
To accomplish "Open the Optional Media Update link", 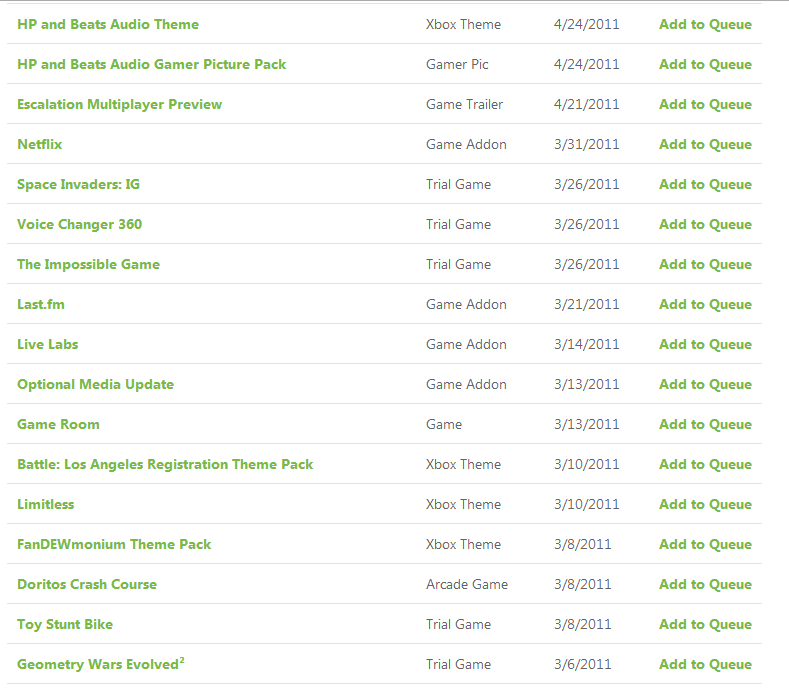I will (96, 384).
